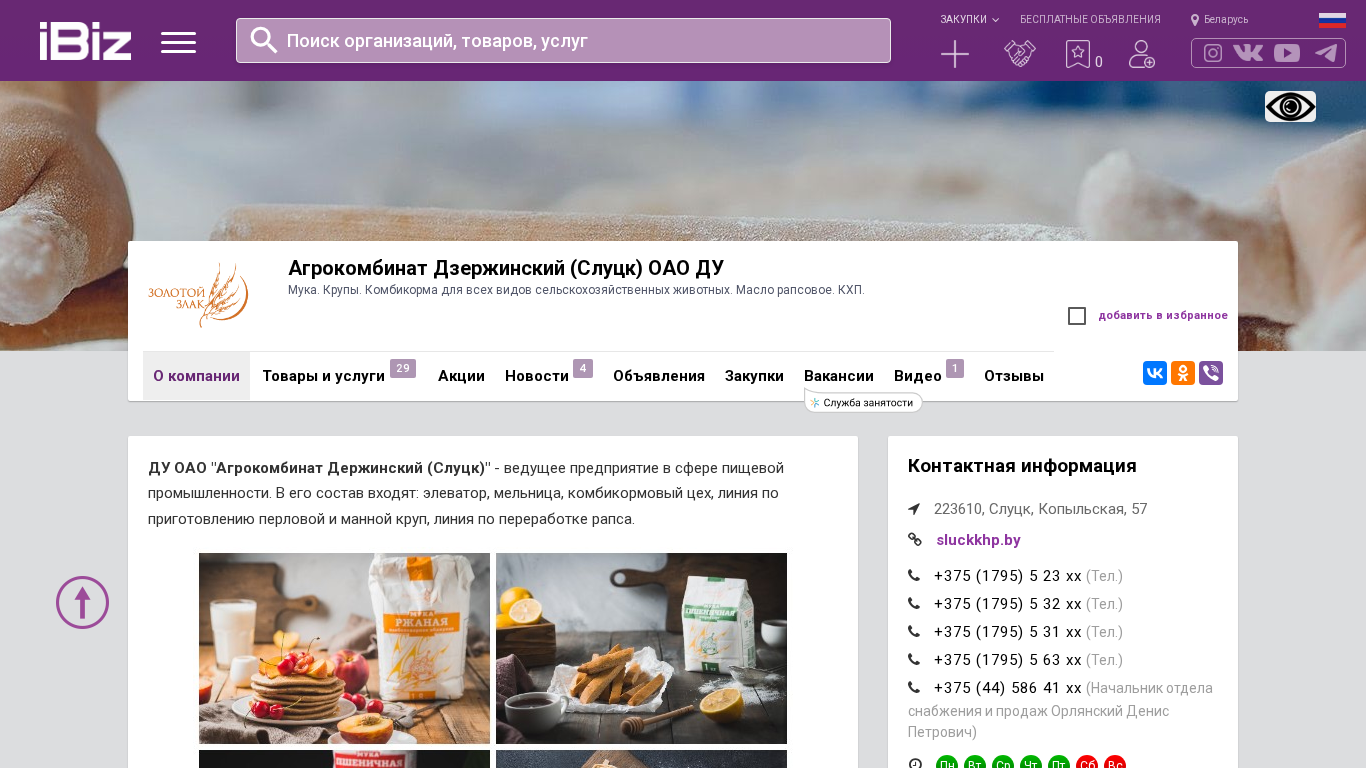Click the search magnifier icon

point(264,40)
